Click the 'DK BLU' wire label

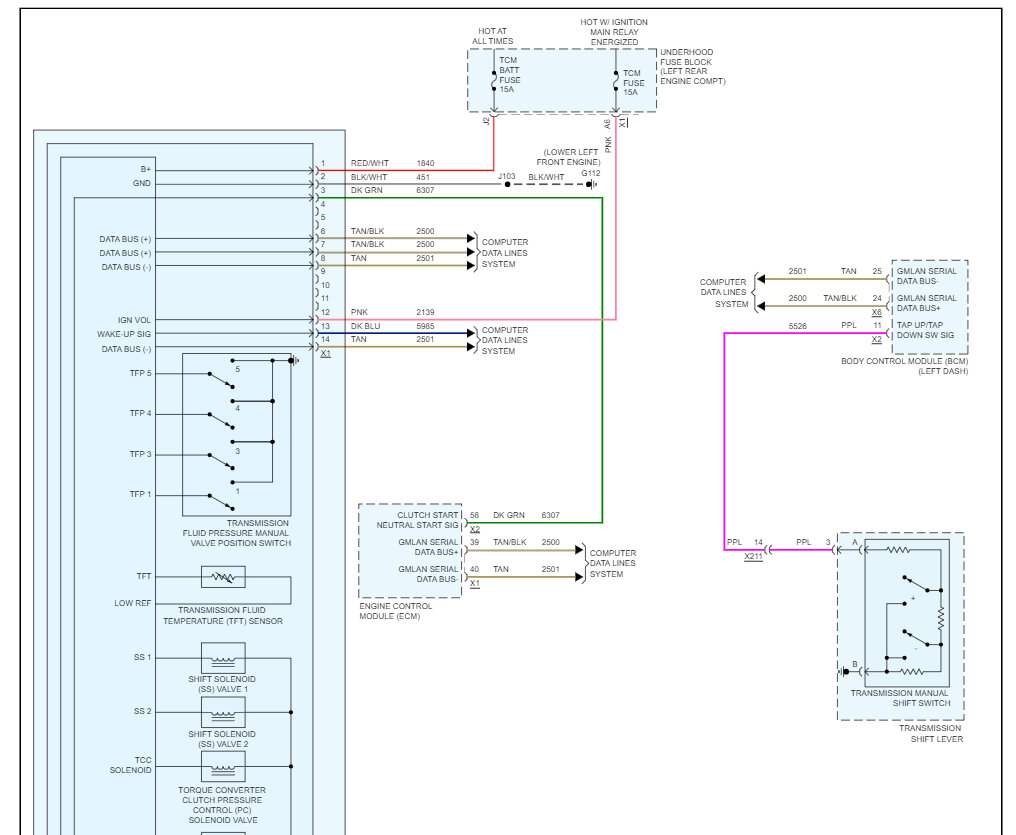pyautogui.click(x=365, y=326)
